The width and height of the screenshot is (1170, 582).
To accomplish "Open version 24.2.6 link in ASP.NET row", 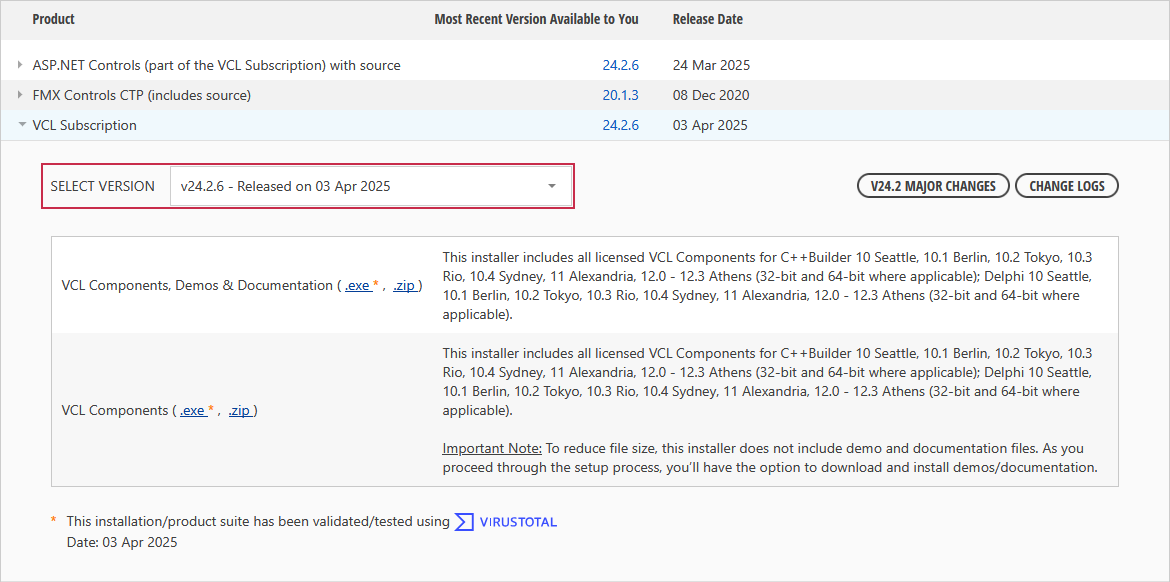I will pyautogui.click(x=620, y=65).
